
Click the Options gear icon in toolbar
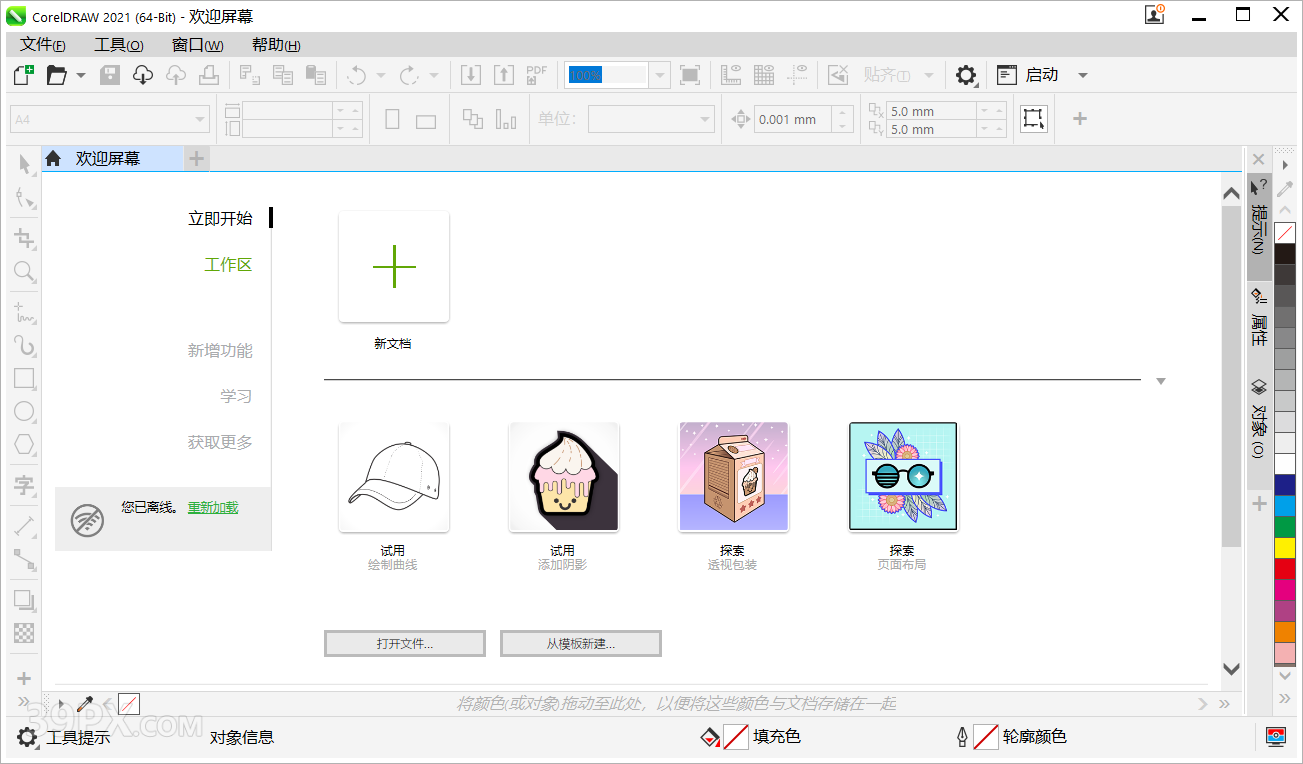coord(965,75)
